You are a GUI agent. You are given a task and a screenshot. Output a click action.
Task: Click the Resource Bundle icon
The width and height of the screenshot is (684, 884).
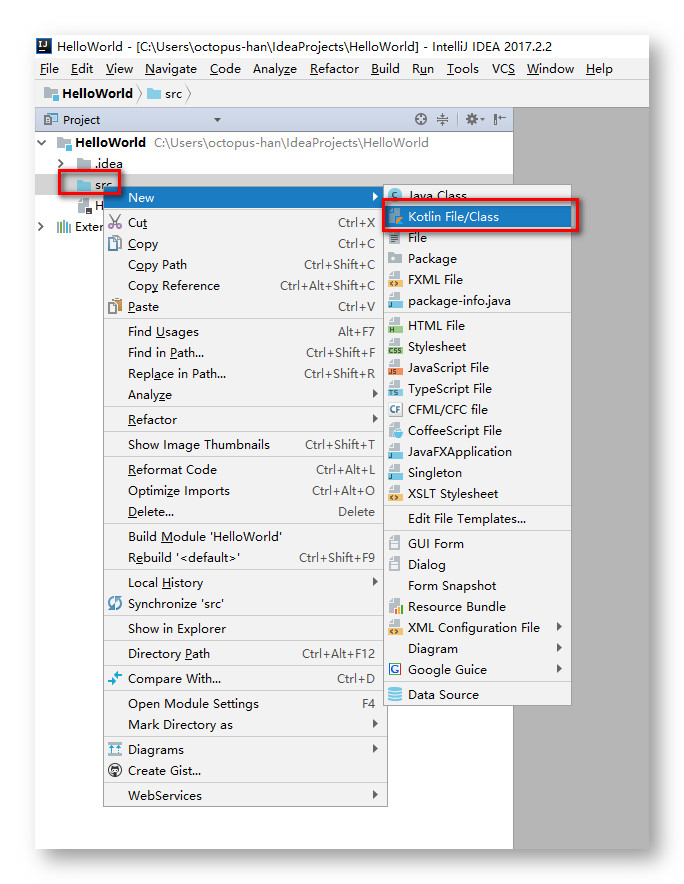coord(395,607)
